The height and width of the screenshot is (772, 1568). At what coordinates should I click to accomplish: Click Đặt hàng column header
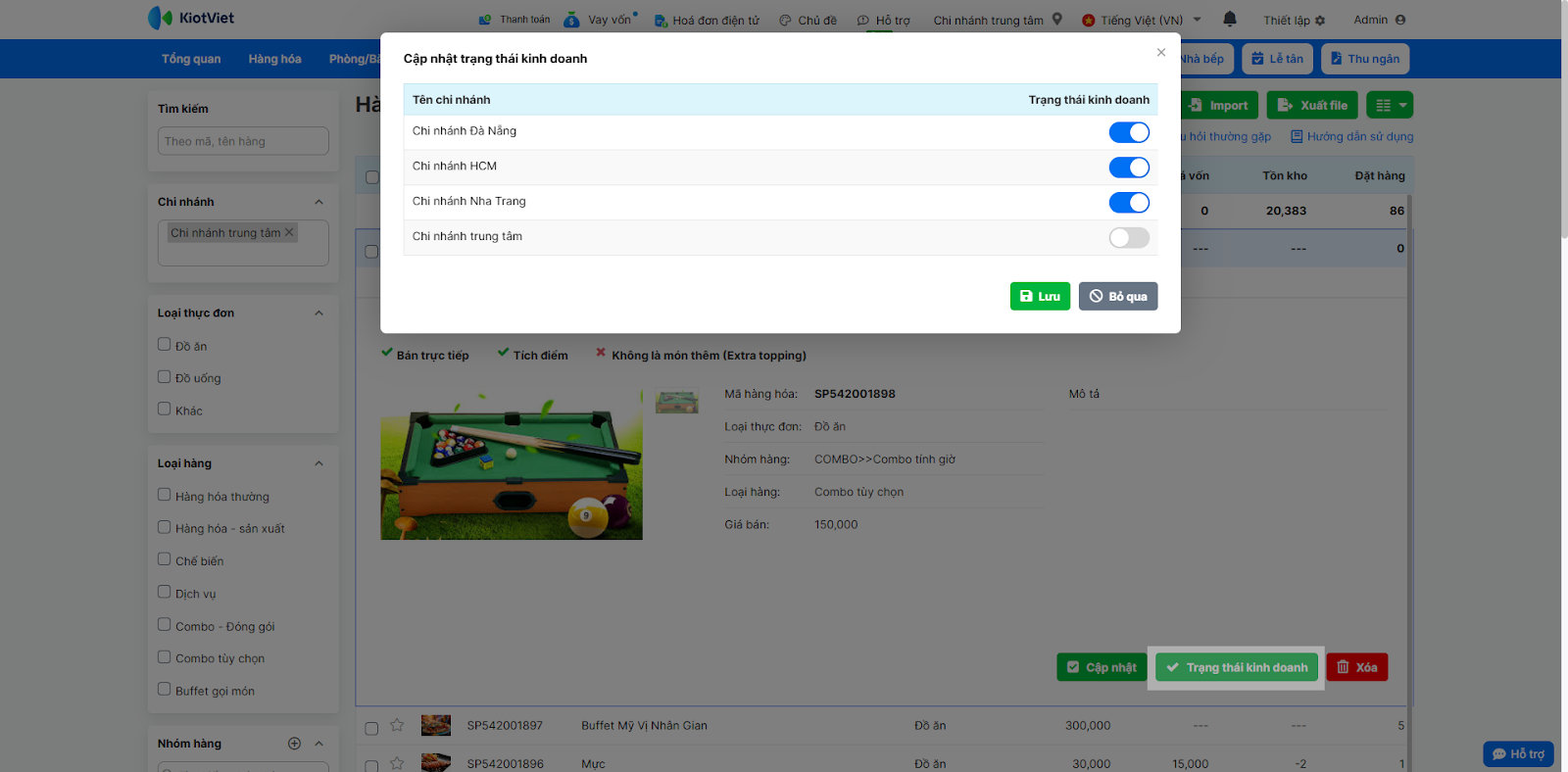[x=1380, y=176]
